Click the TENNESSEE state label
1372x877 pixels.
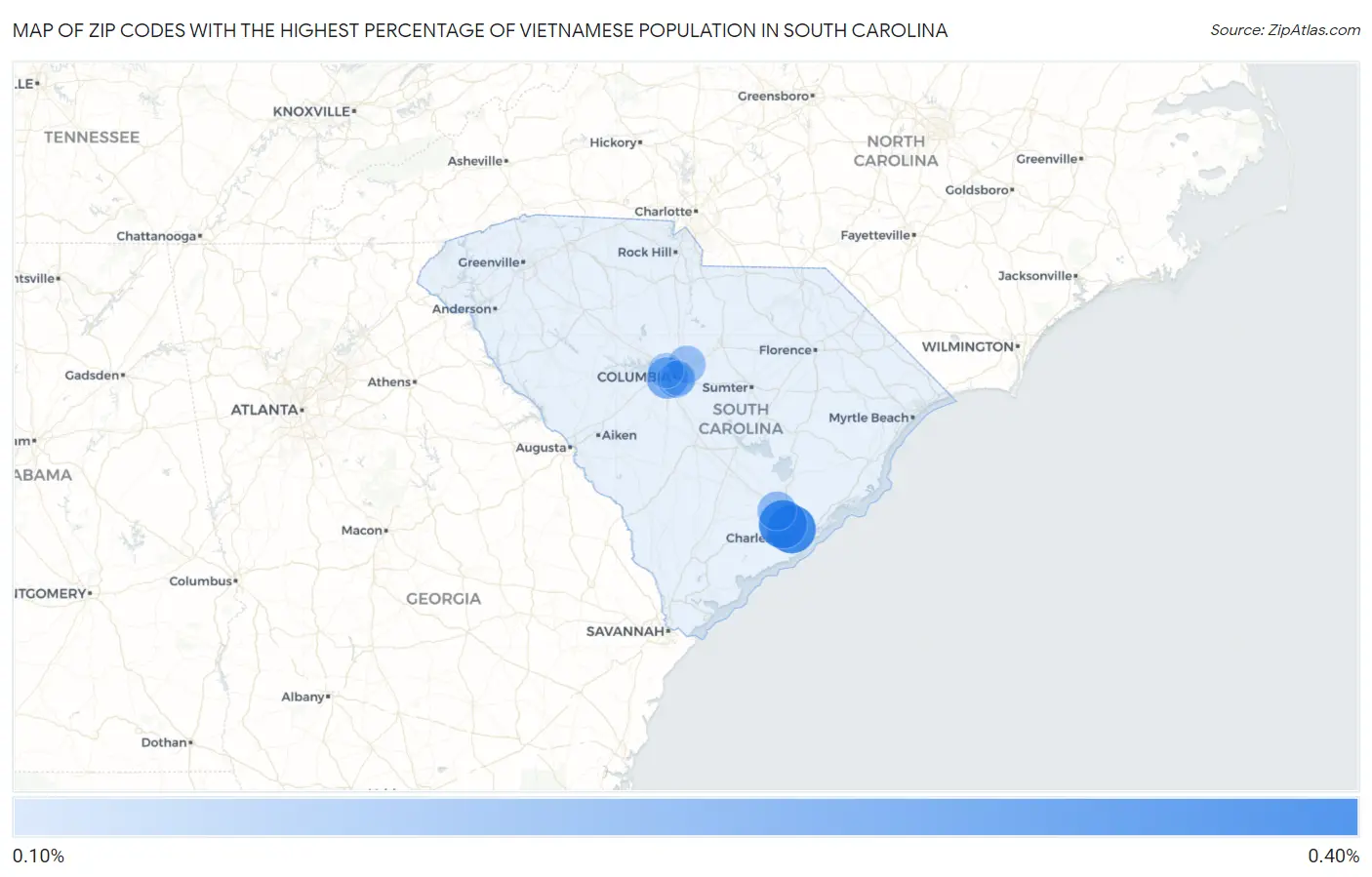[92, 138]
